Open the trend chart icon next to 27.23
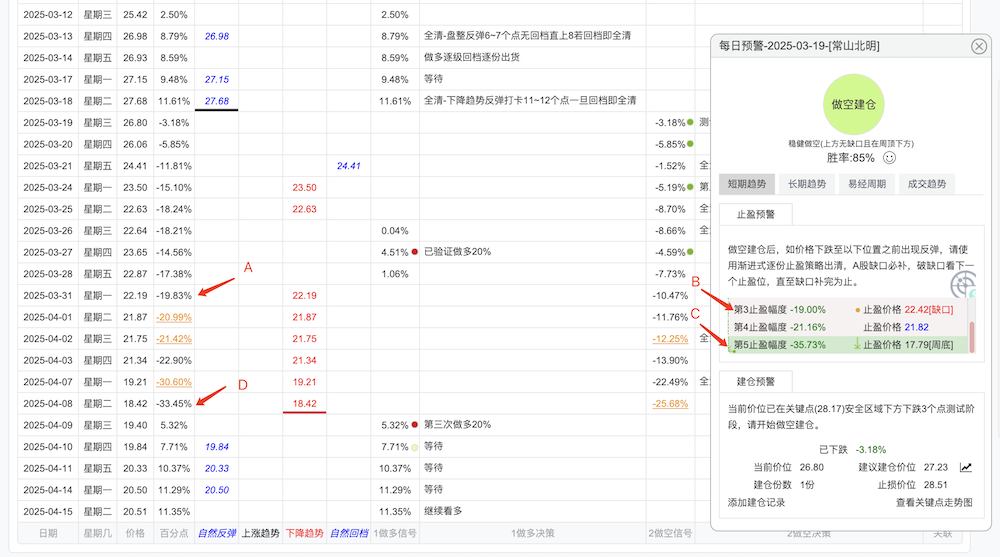The image size is (1000, 557). pos(966,467)
